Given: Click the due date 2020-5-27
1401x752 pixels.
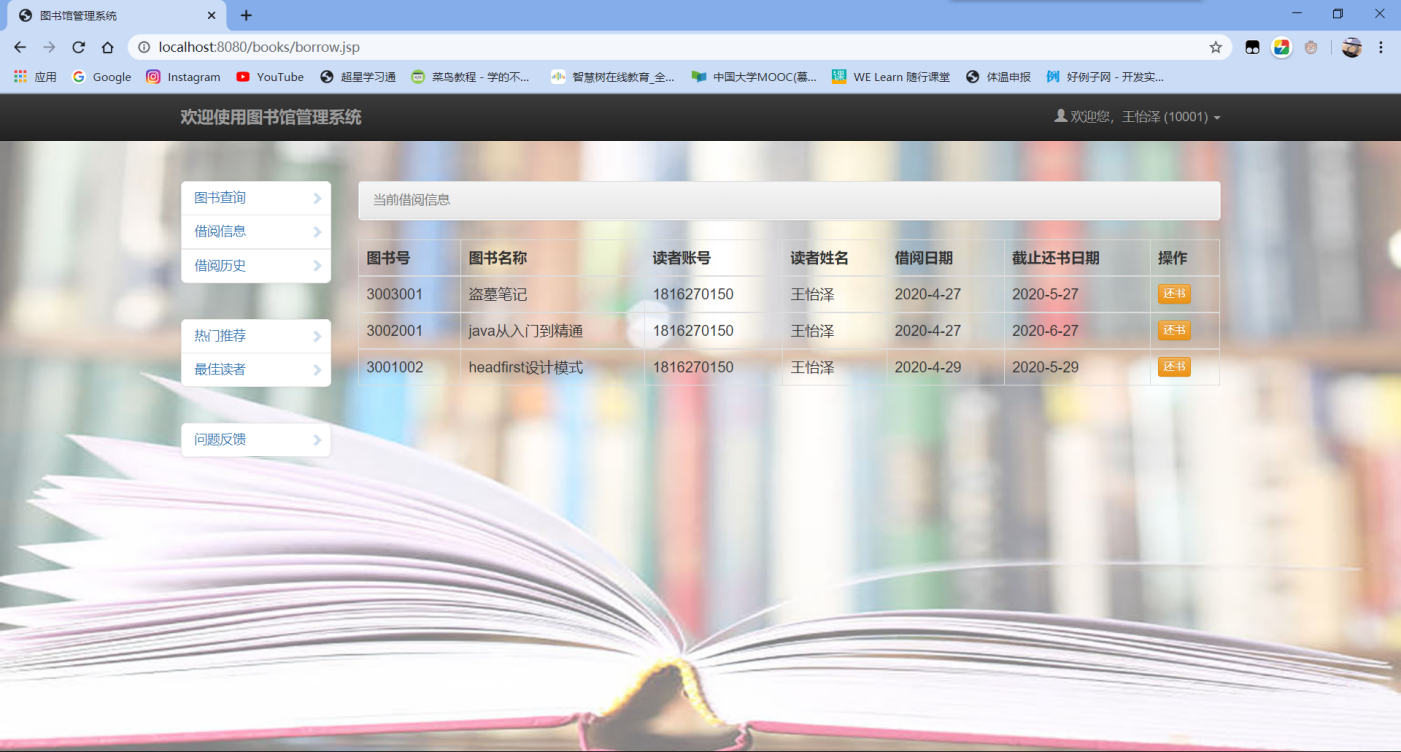Looking at the screenshot, I should tap(1046, 295).
